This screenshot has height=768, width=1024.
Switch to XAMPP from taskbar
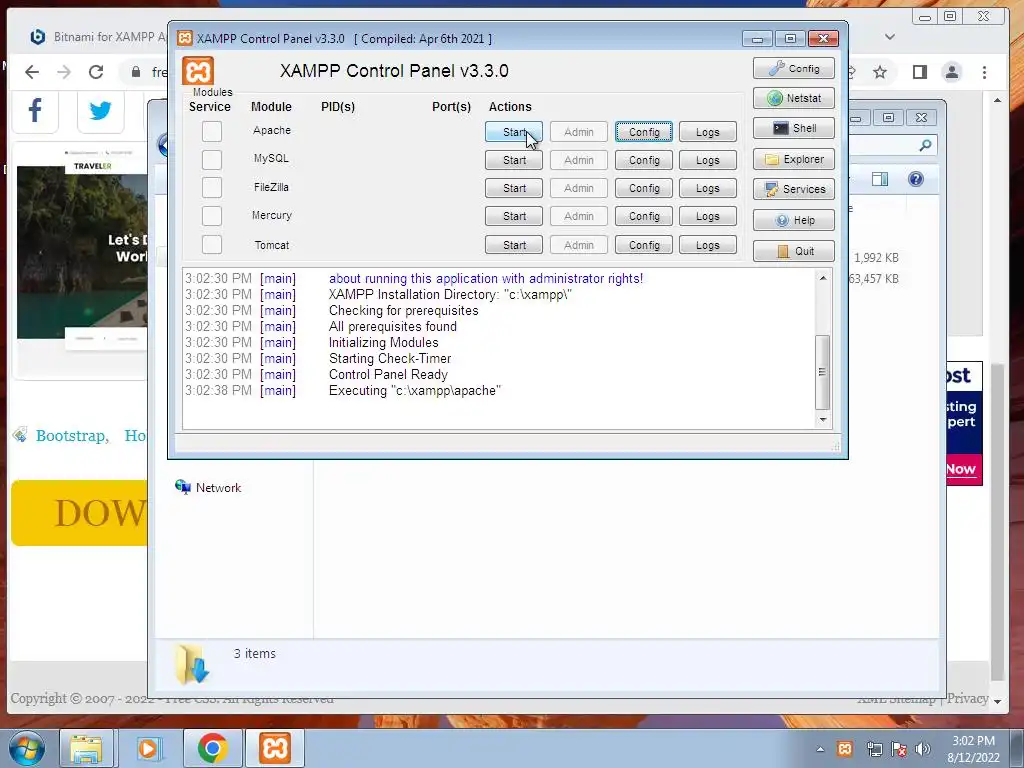click(275, 748)
